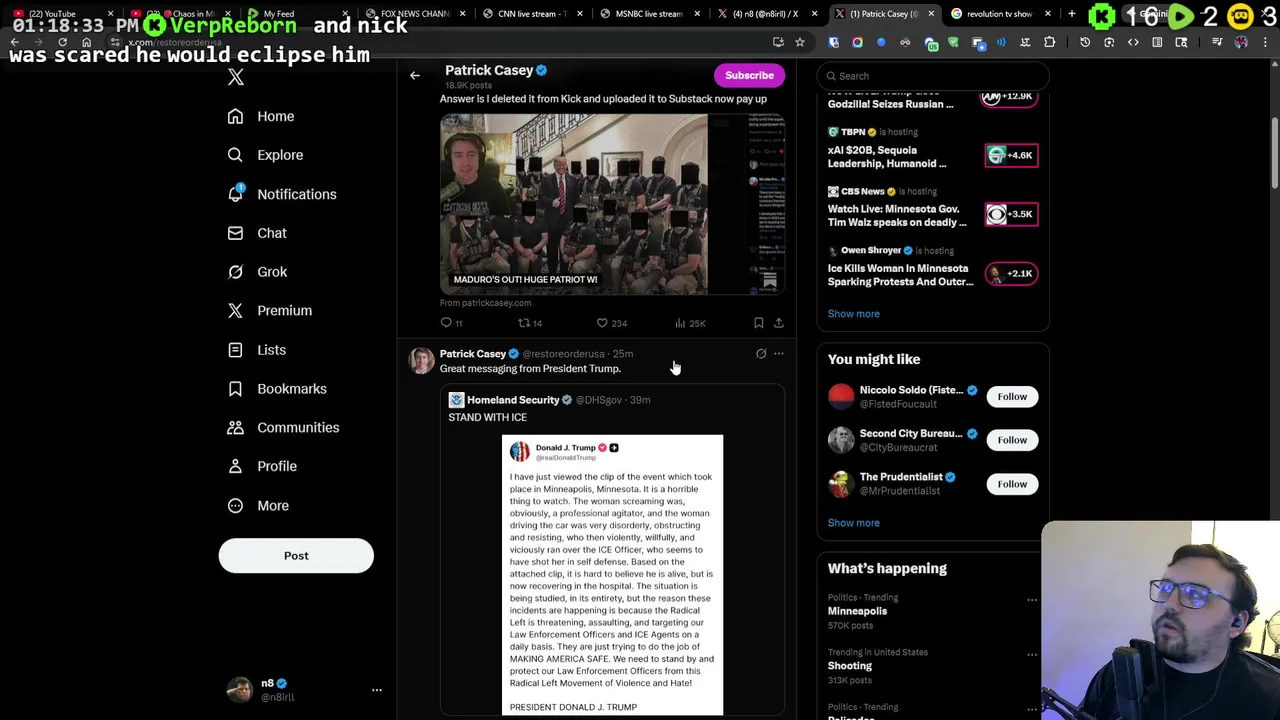Screen dimensions: 1280x720
Task: Open more options for Shooting trend
Action: (x=1032, y=655)
